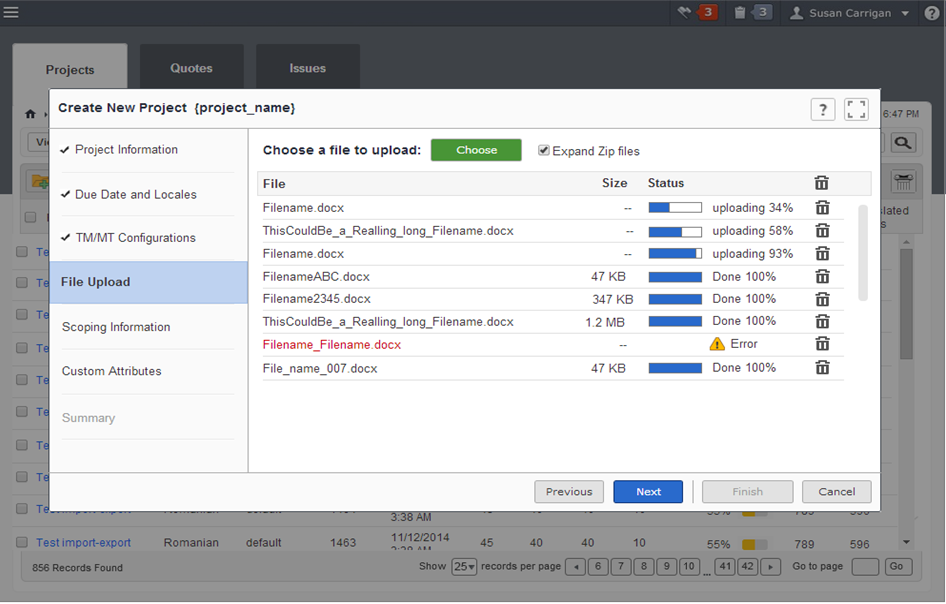Click progress bar of file uploading 34%
The height and width of the screenshot is (604, 946).
675,208
